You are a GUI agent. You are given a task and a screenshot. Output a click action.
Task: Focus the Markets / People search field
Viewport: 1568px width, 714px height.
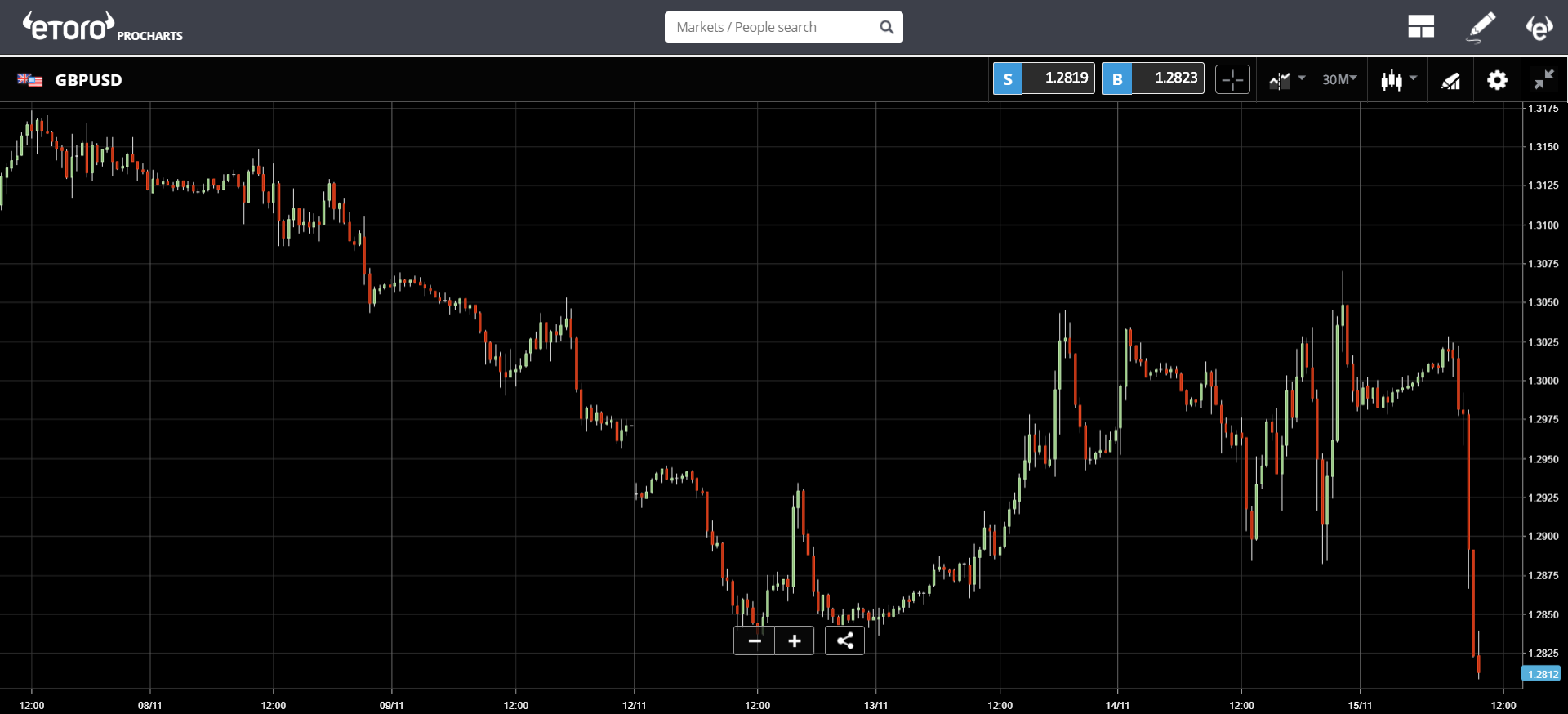(x=783, y=27)
